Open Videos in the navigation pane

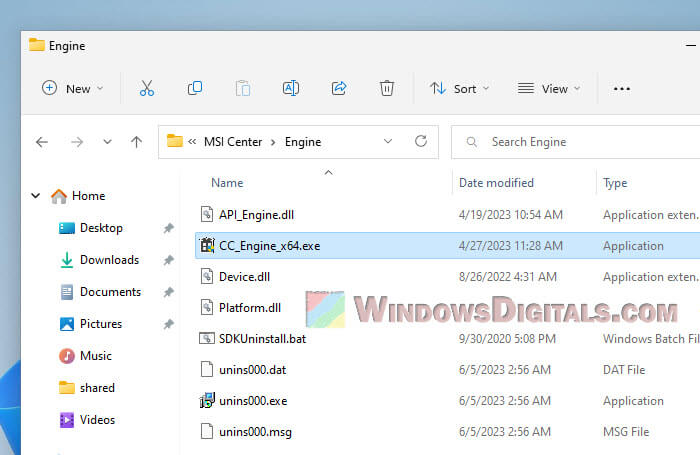pos(97,420)
